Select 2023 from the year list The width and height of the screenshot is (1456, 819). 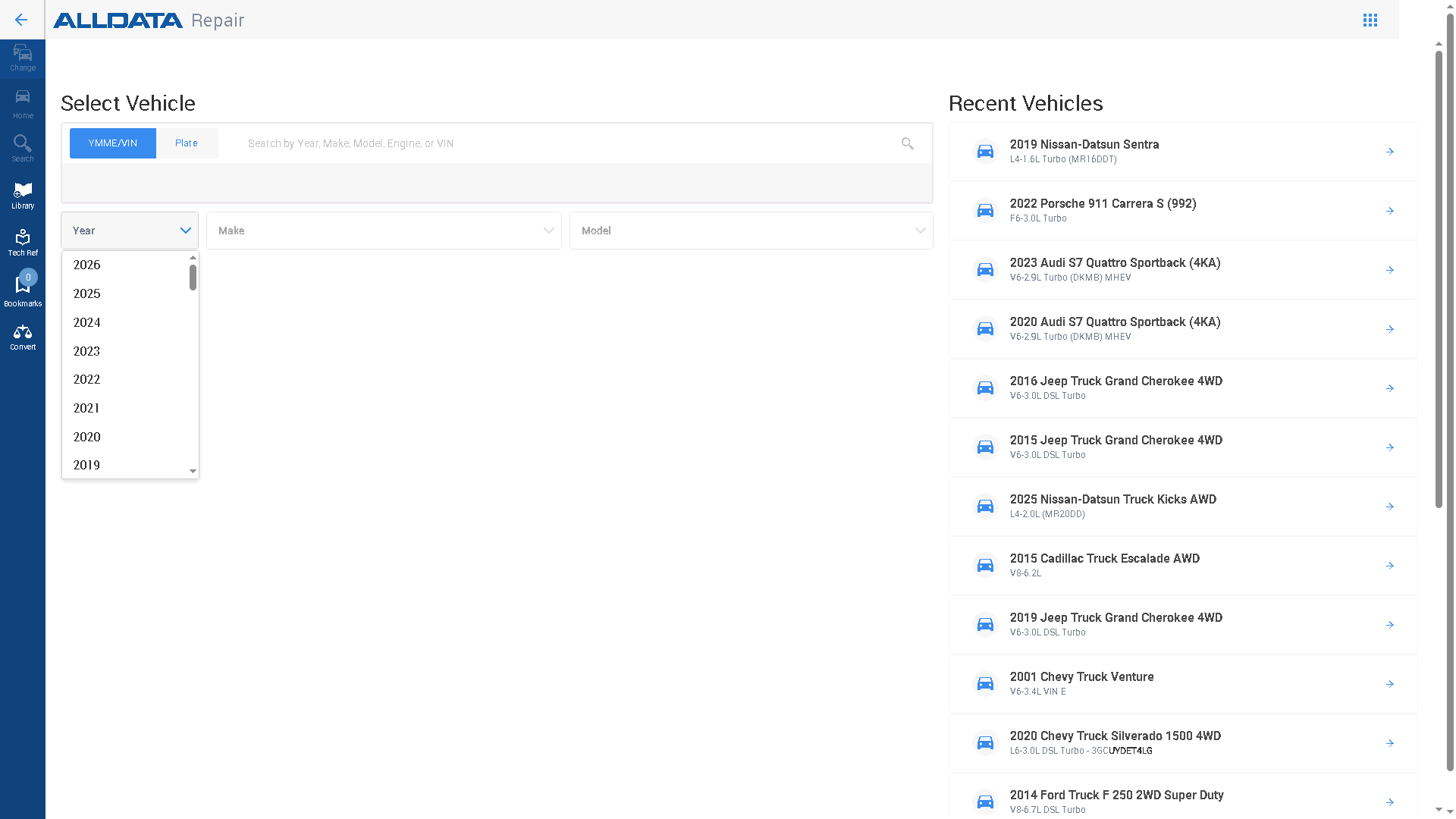[x=87, y=351]
